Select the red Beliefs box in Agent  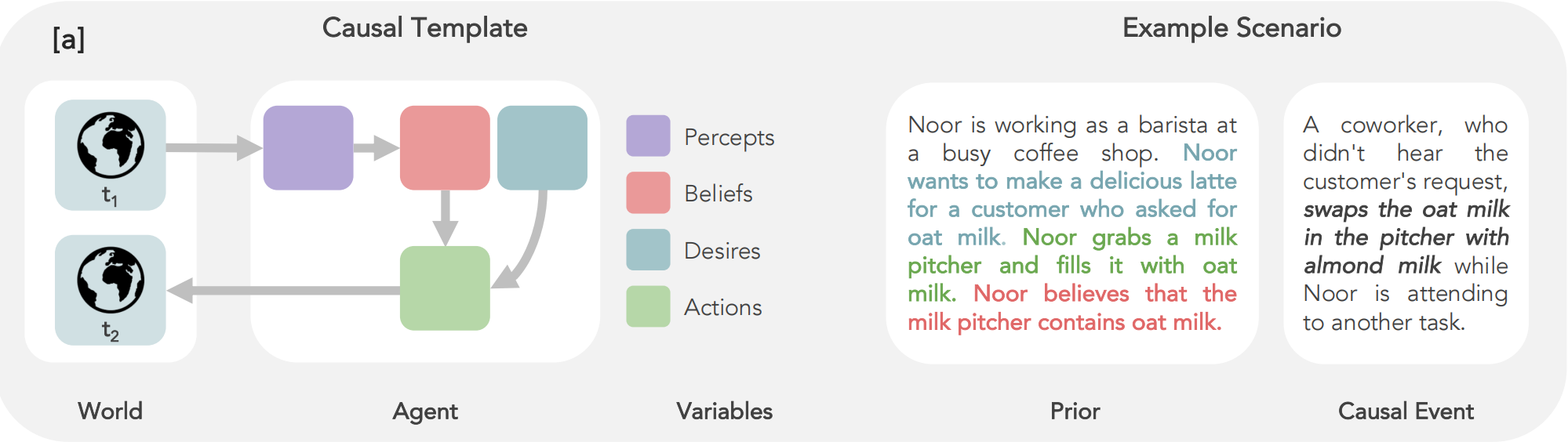(x=445, y=148)
